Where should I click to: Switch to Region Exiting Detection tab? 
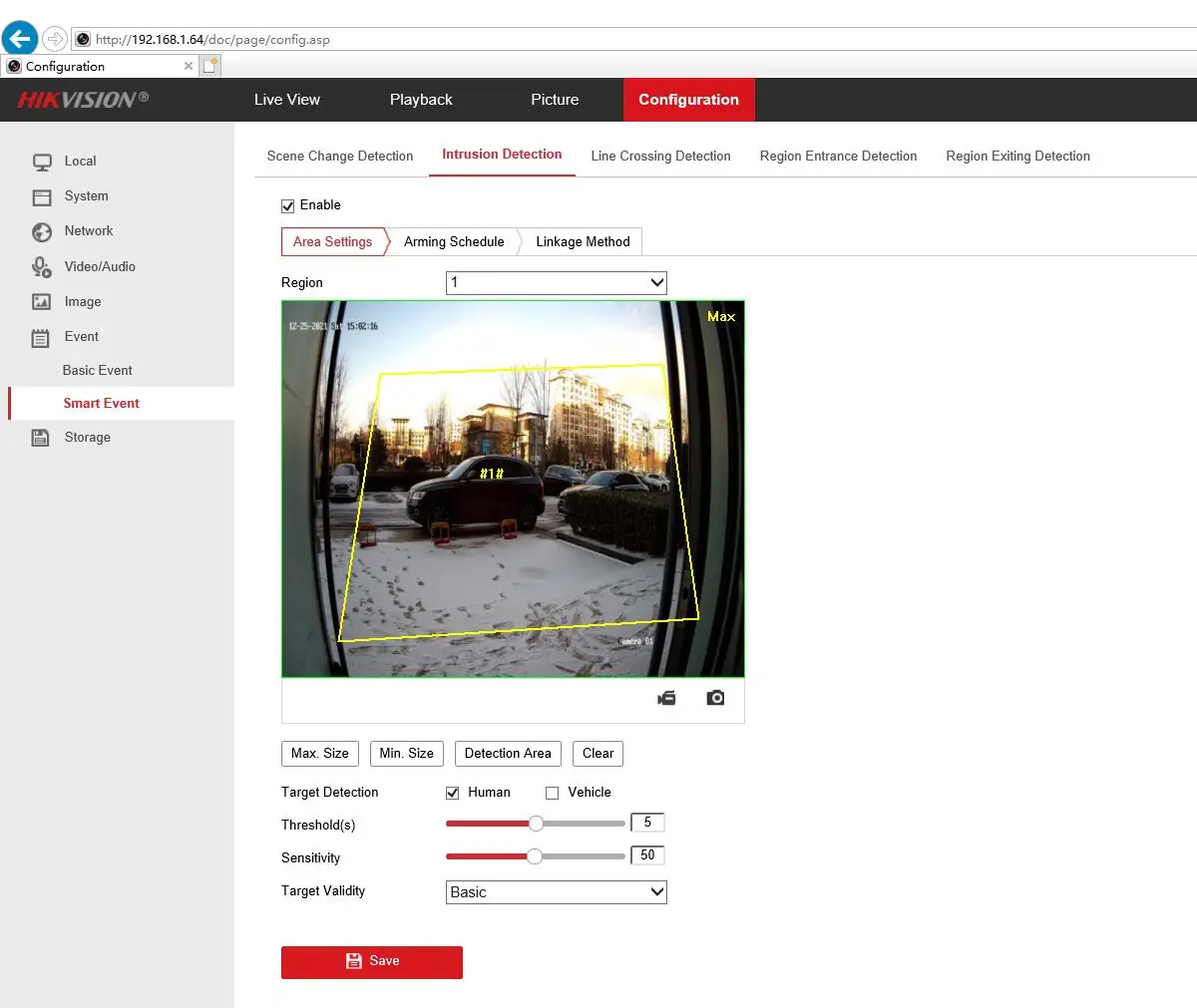(1017, 157)
